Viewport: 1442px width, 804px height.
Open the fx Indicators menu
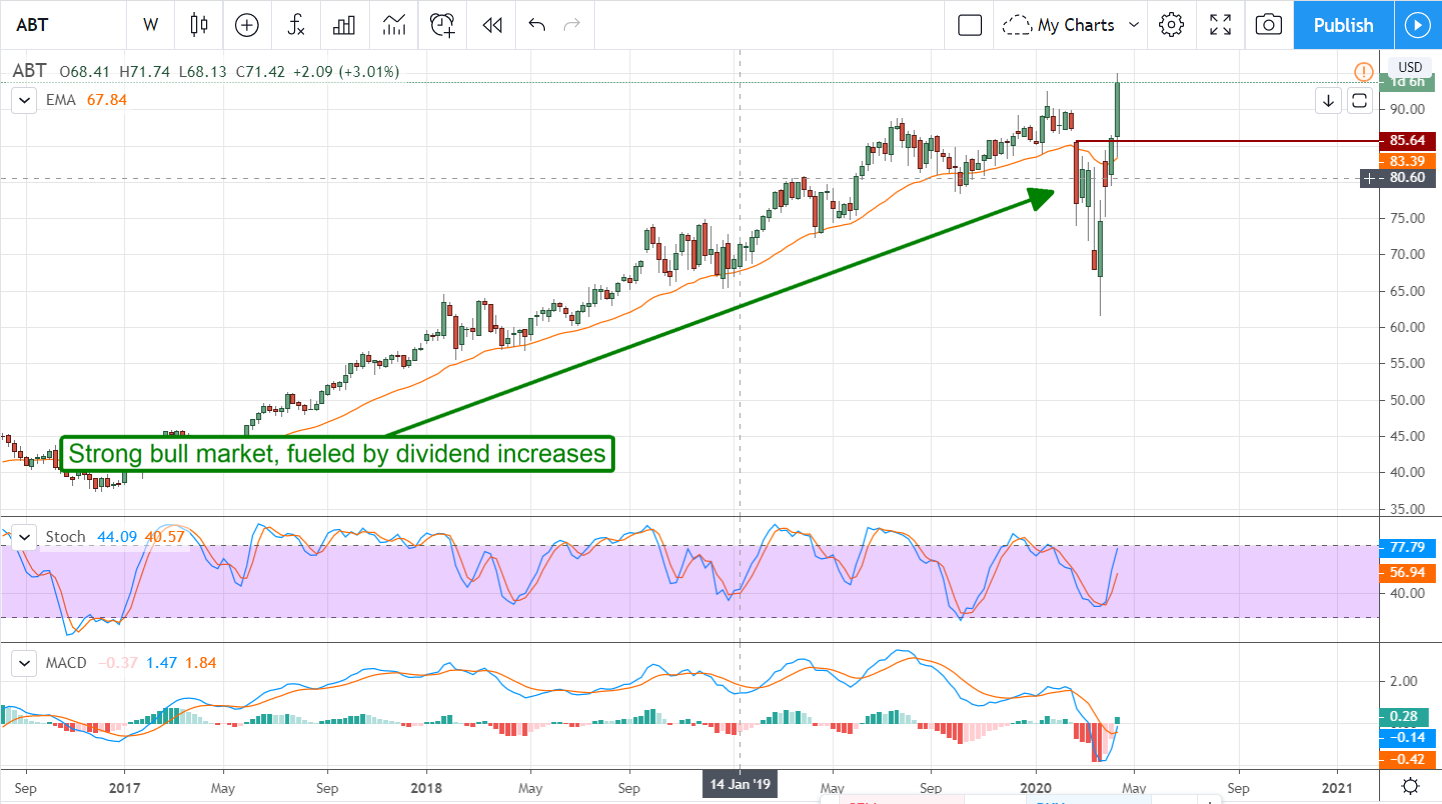tap(296, 25)
